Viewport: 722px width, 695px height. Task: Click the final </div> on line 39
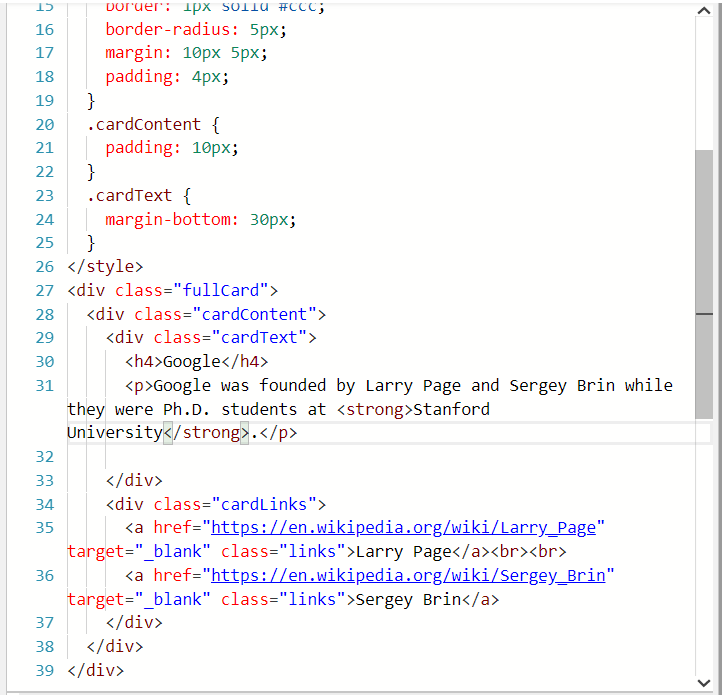95,670
